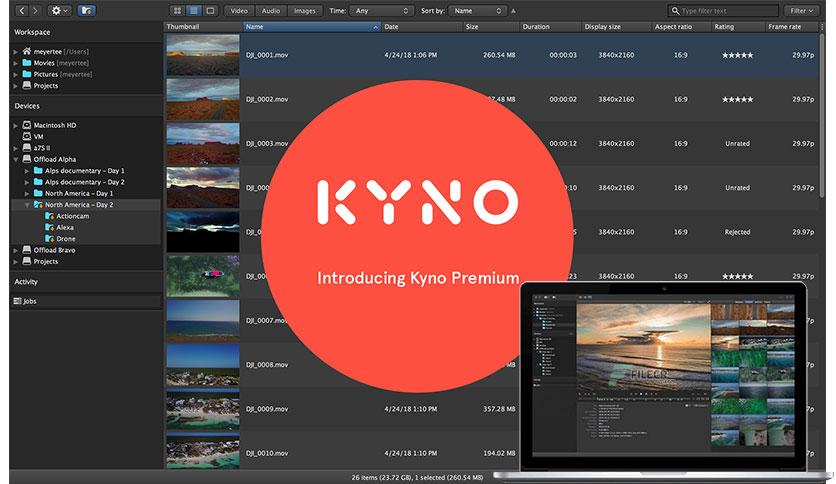Toggle the Audio media filter
The height and width of the screenshot is (484, 836).
tap(271, 11)
